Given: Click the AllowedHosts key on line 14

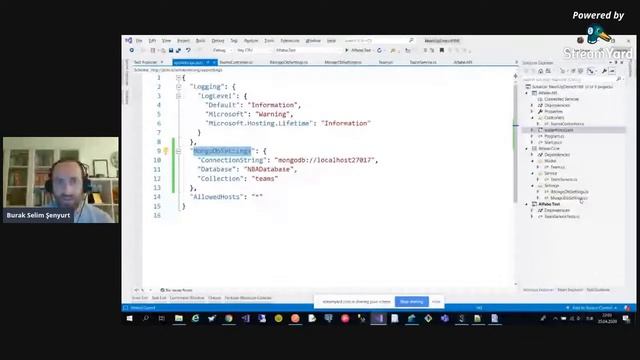Looking at the screenshot, I should (219, 197).
